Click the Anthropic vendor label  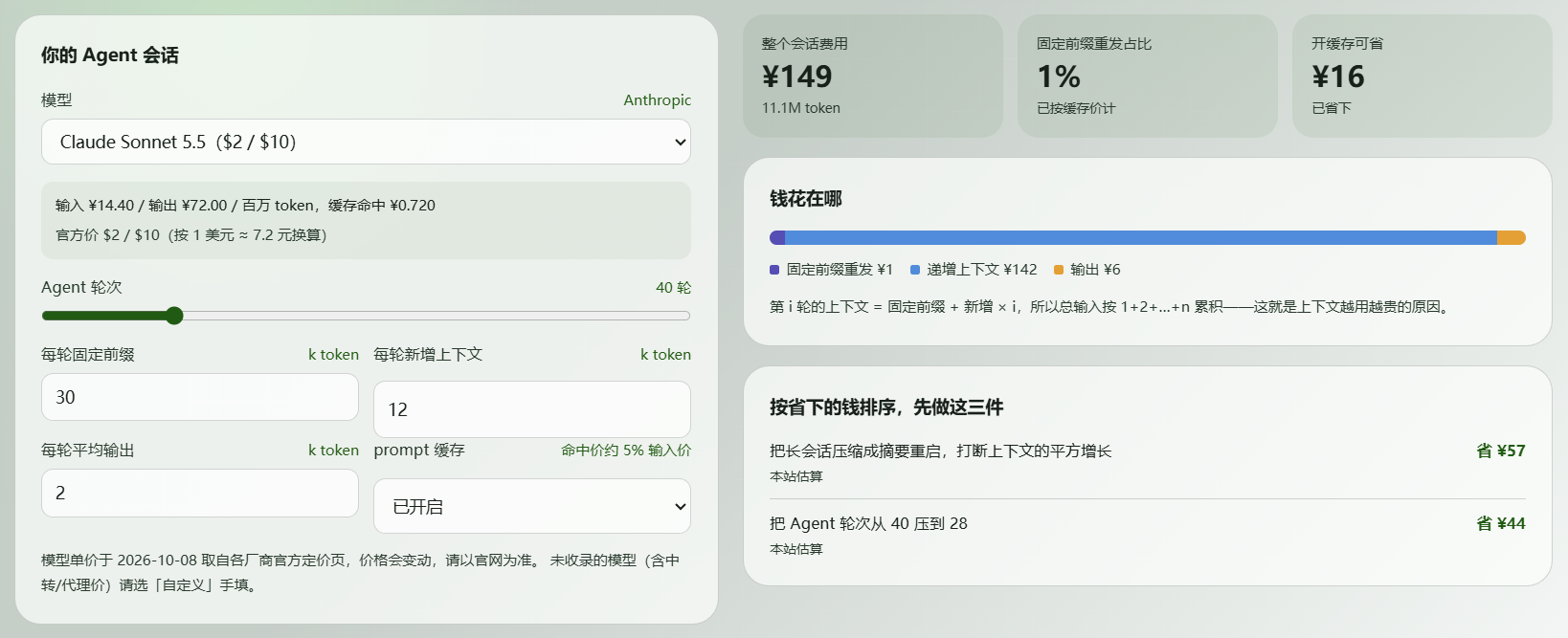657,99
